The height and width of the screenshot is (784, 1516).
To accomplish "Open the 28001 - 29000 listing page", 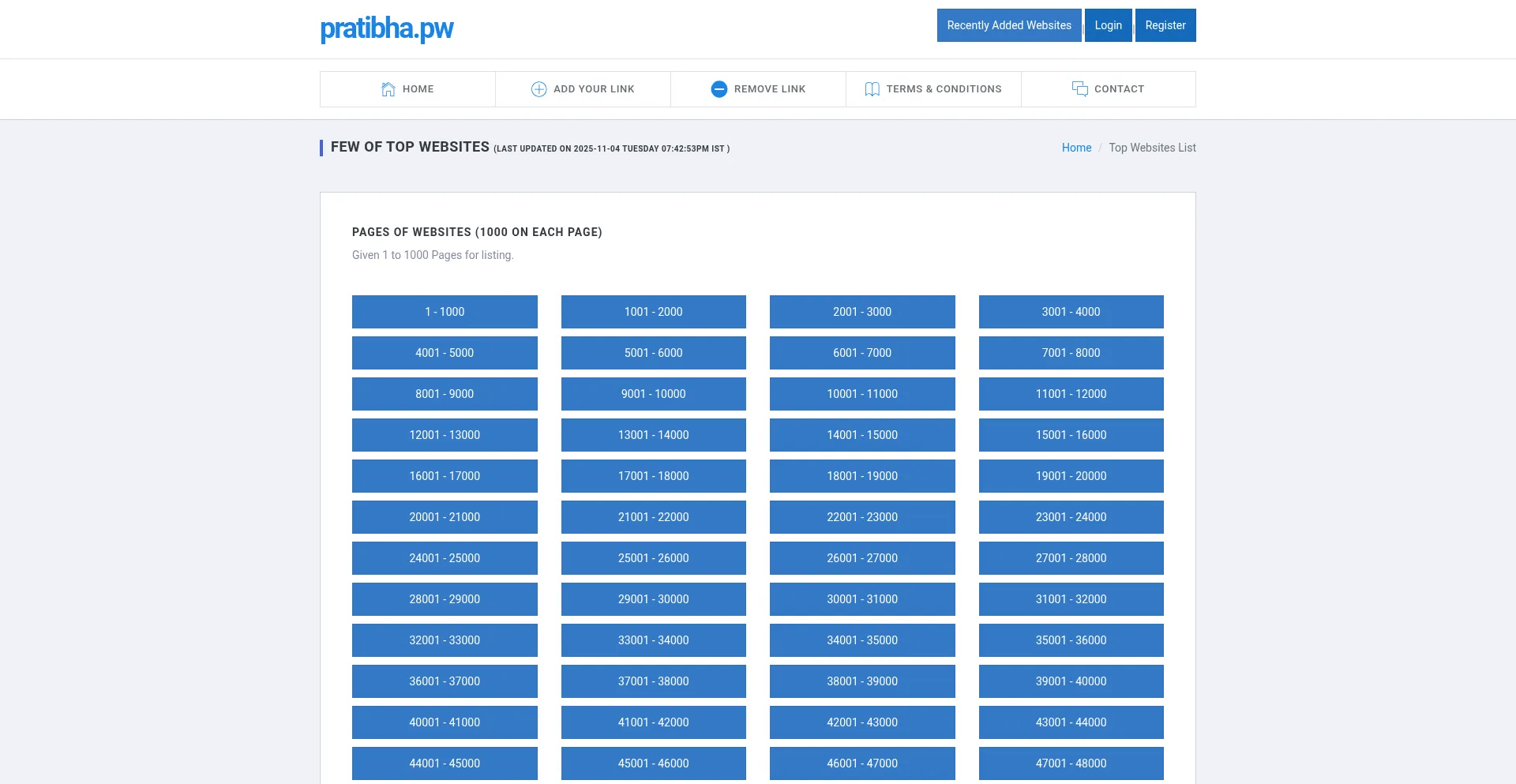I will [x=445, y=599].
